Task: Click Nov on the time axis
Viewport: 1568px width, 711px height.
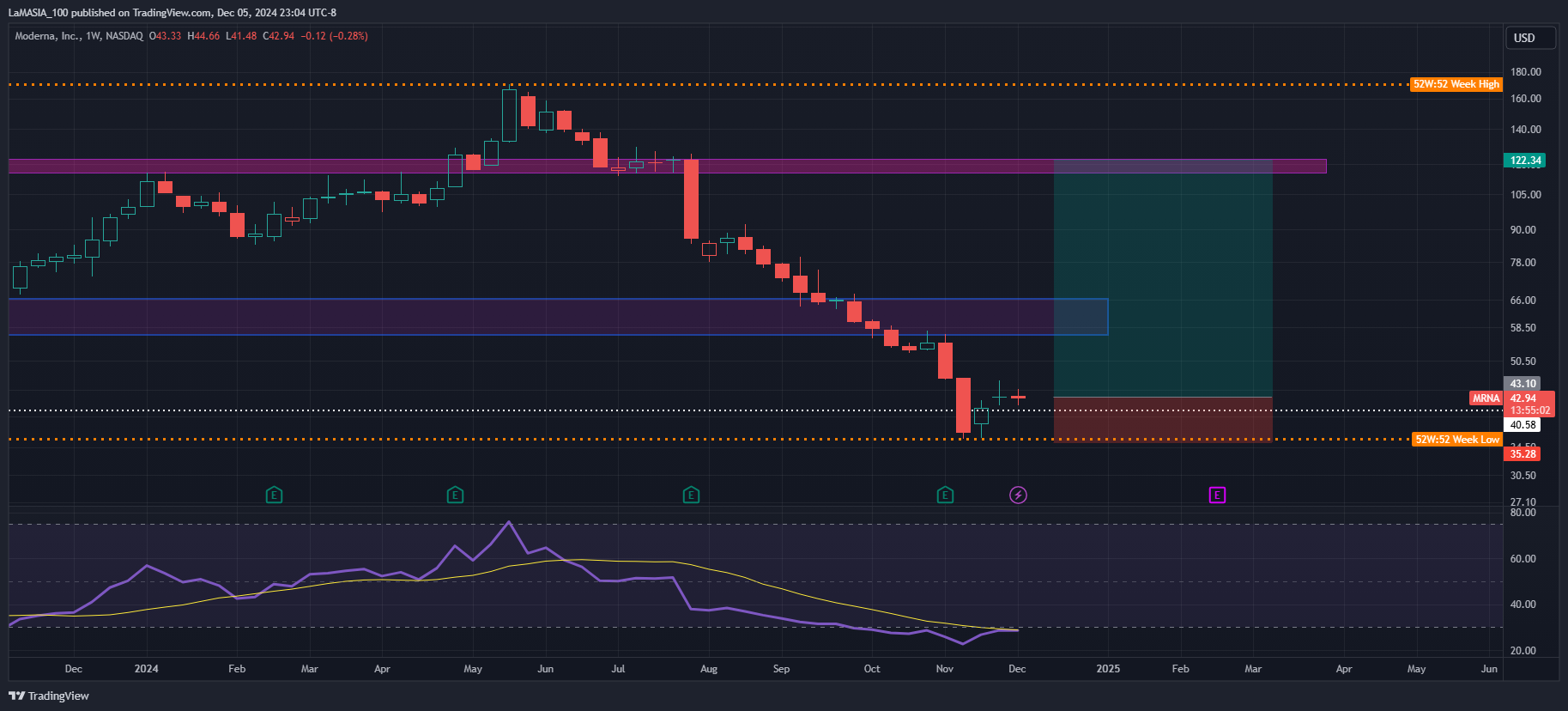Action: (945, 669)
